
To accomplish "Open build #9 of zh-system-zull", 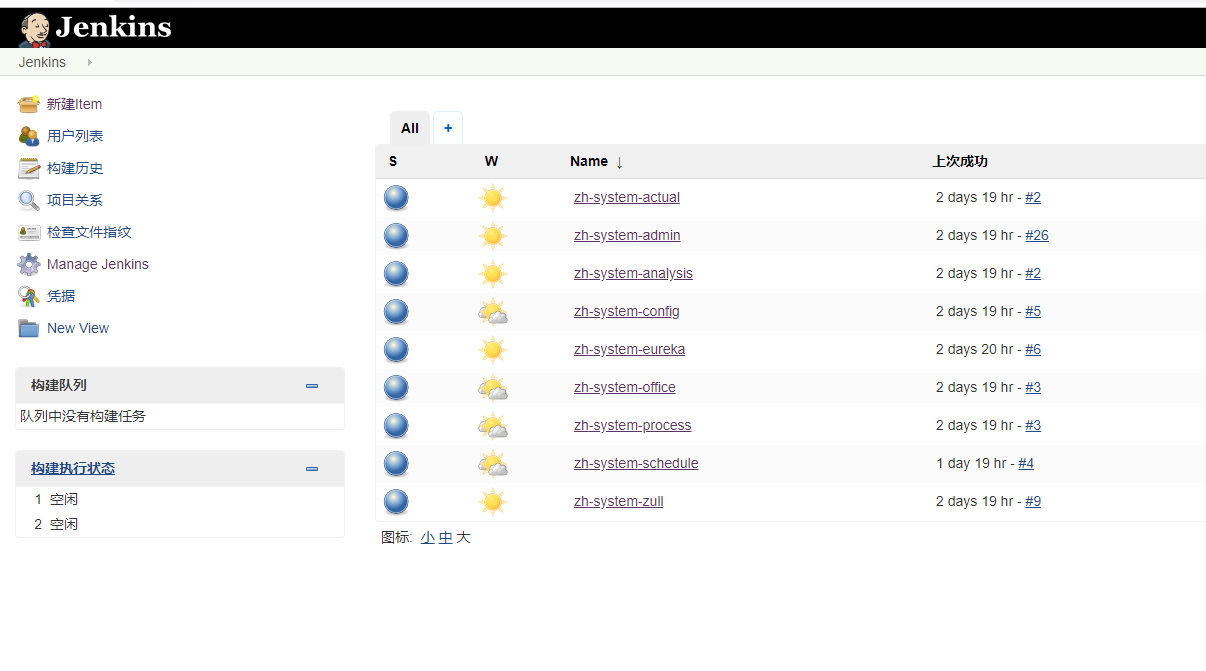I will (1033, 501).
